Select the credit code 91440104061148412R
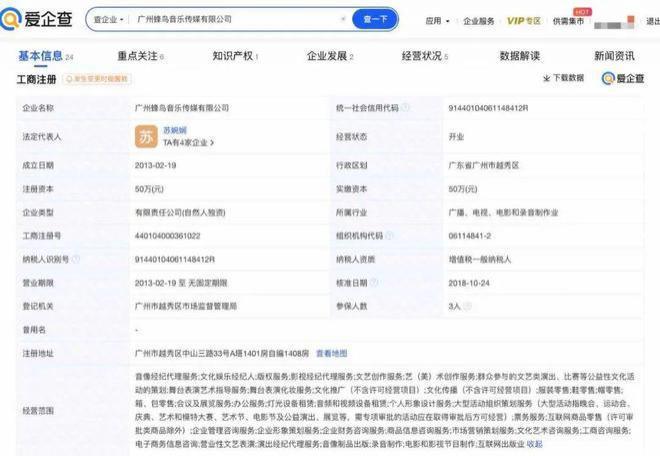 tap(488, 108)
